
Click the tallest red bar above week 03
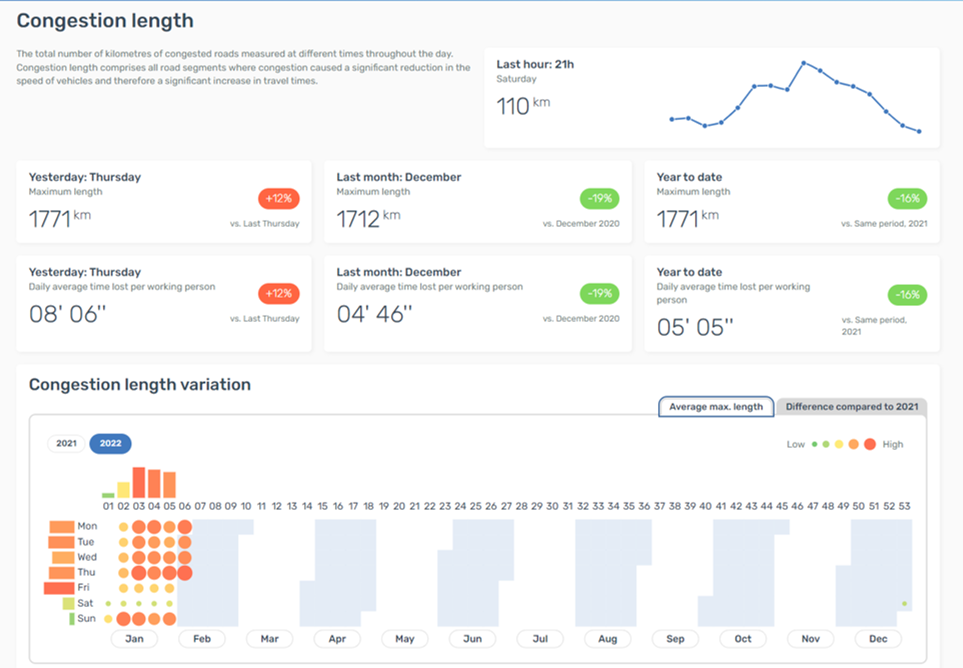(139, 482)
